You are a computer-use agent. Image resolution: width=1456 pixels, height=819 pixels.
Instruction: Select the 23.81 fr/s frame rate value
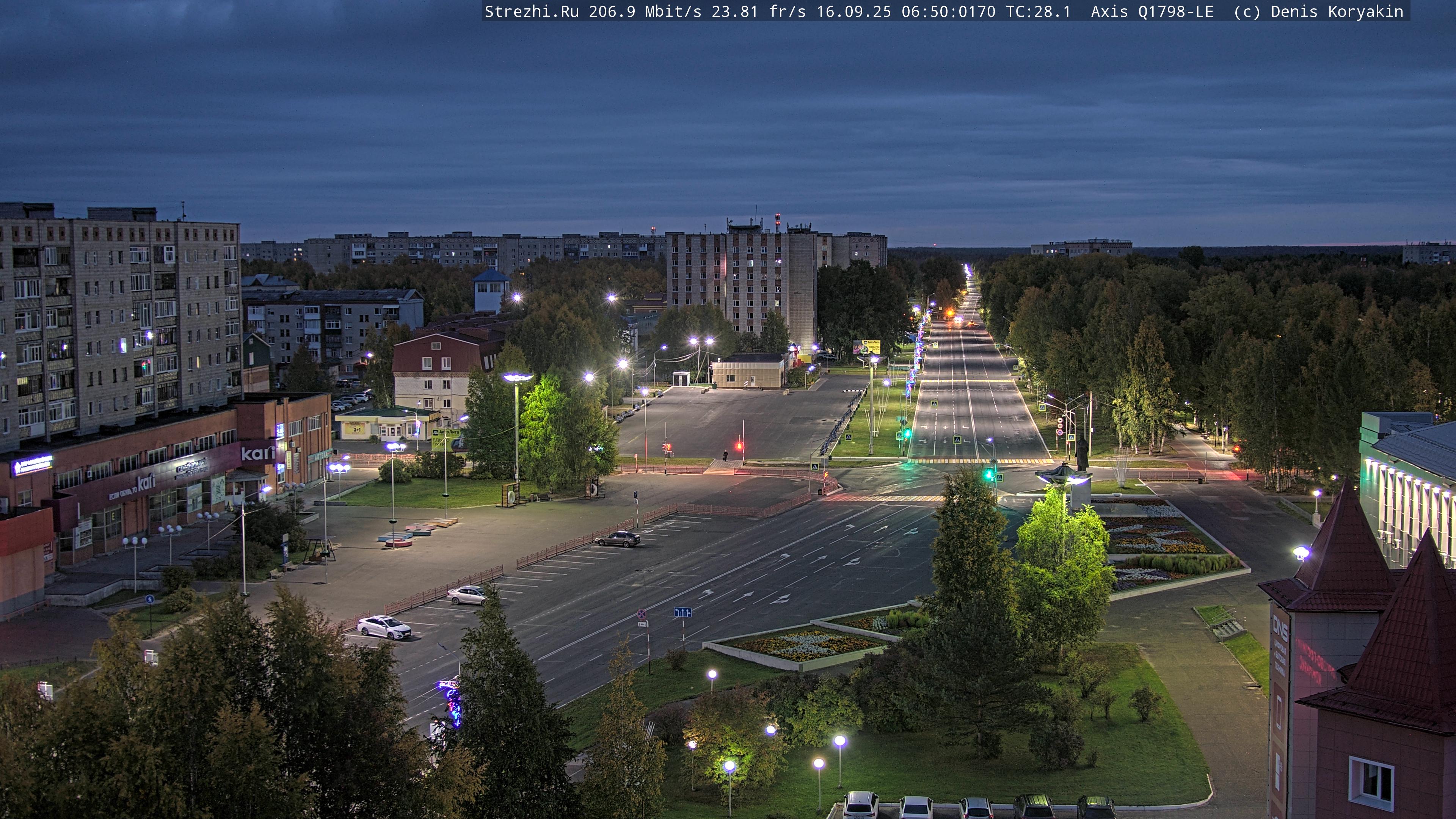[758, 12]
